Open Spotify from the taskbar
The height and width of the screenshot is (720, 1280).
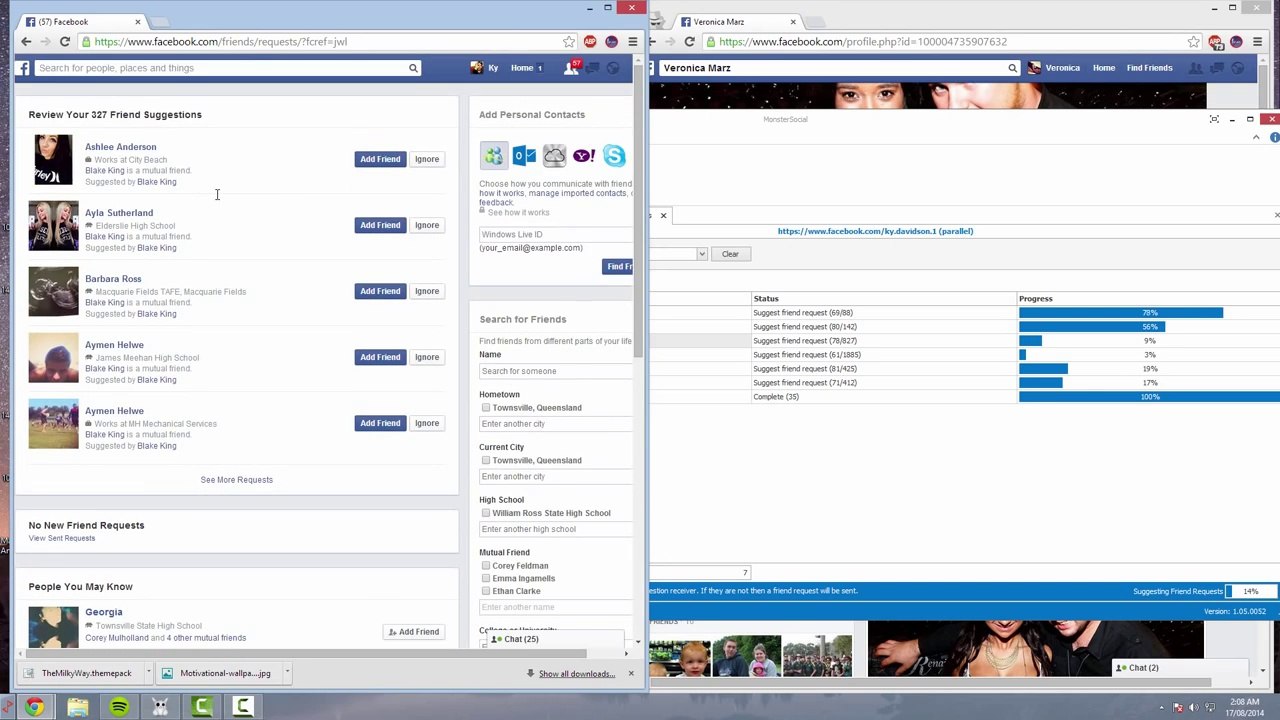(x=119, y=708)
